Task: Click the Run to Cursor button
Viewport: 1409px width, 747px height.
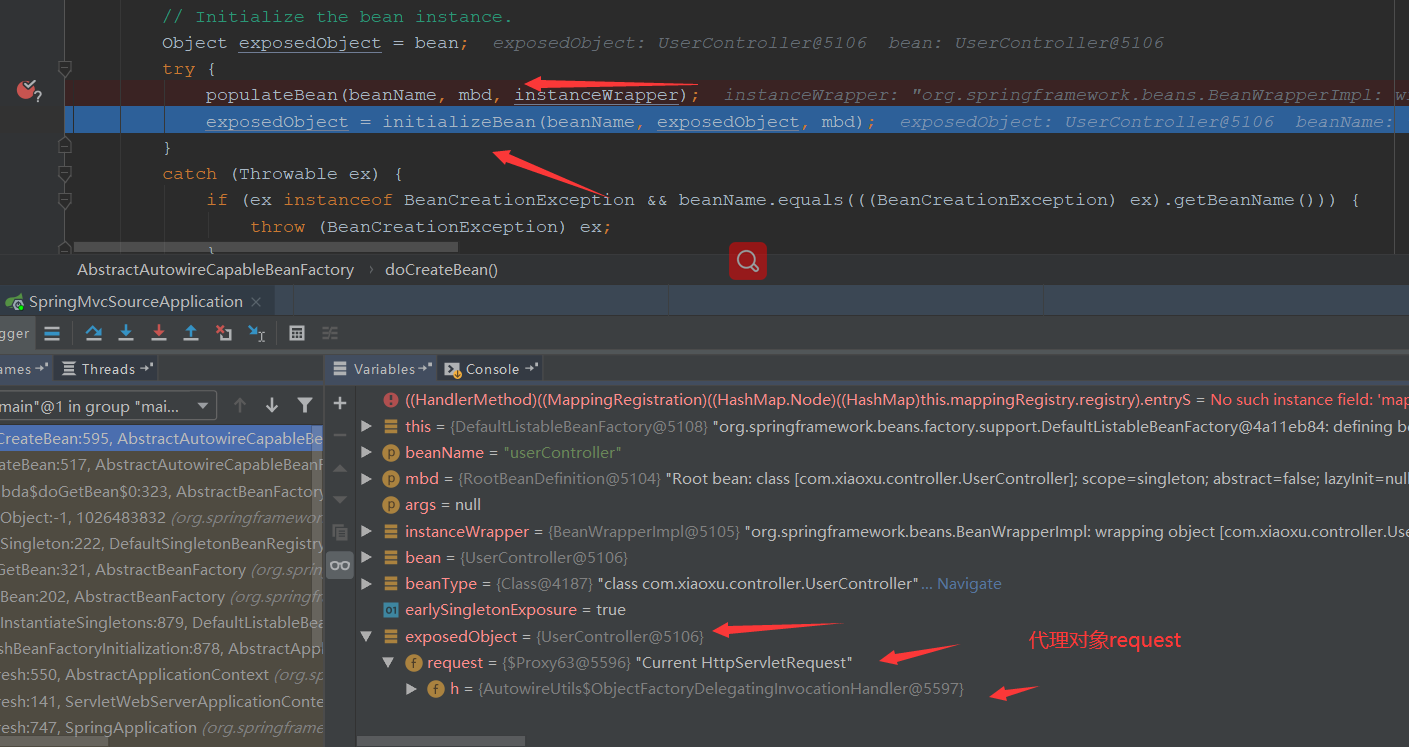Action: coord(257,334)
